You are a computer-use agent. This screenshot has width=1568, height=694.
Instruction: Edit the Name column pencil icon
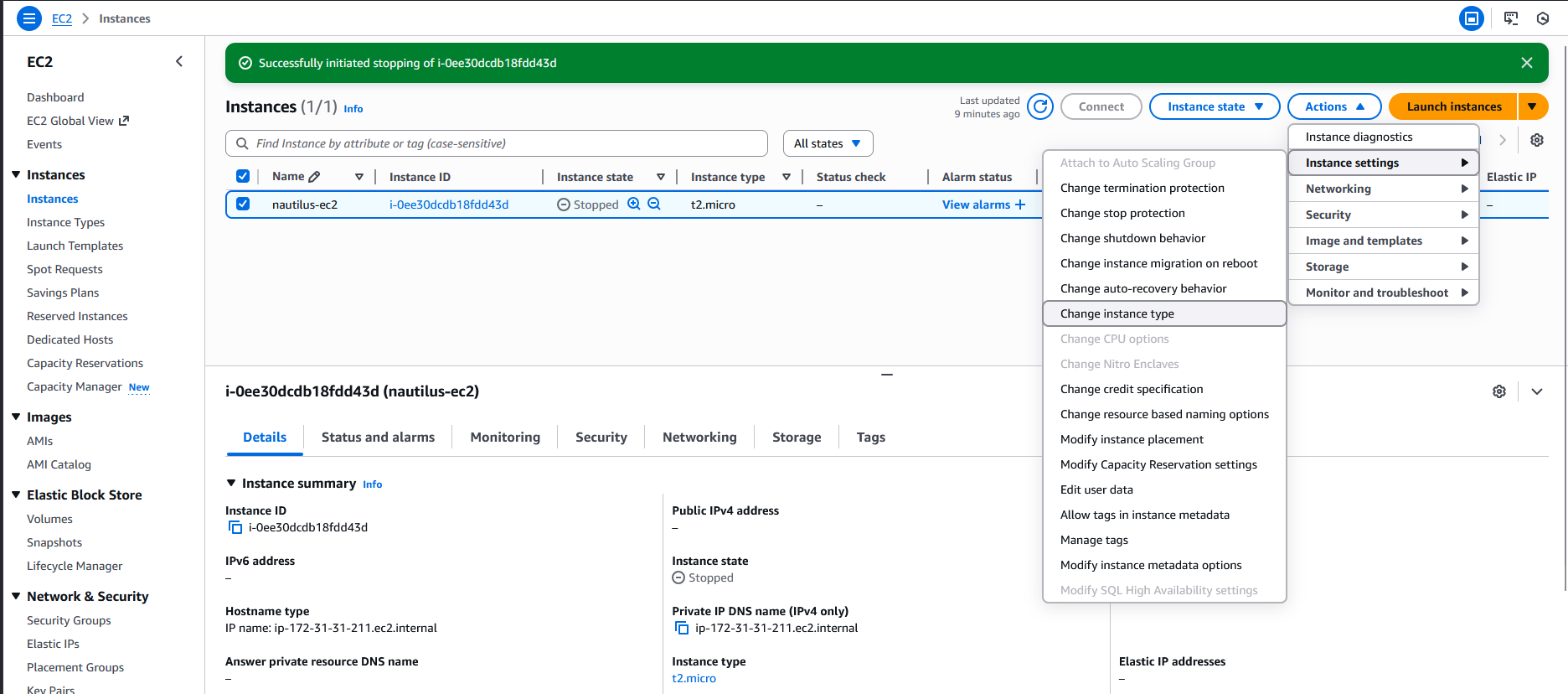pyautogui.click(x=314, y=177)
